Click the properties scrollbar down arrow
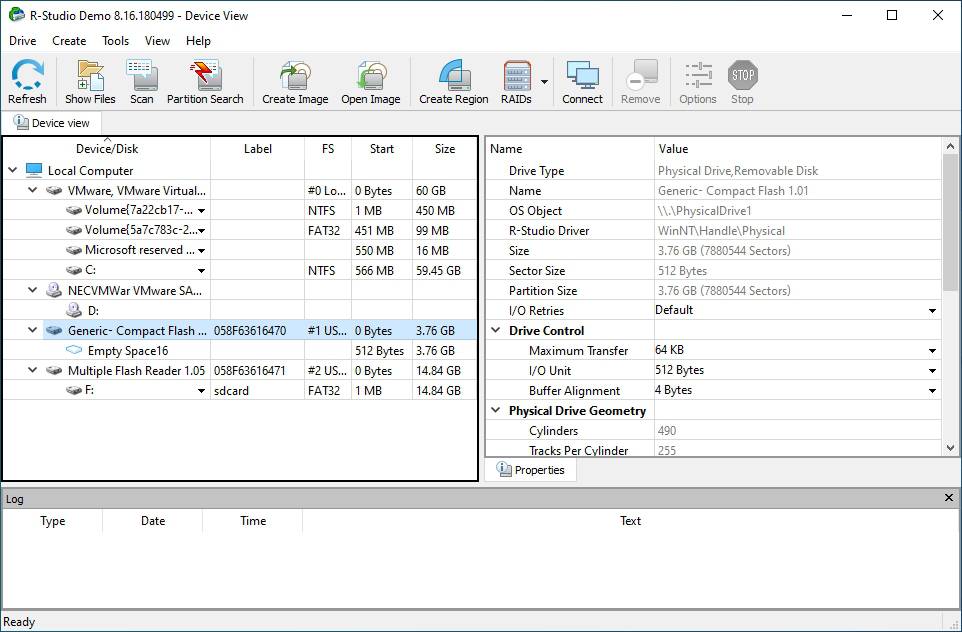Viewport: 962px width, 632px height. point(950,448)
